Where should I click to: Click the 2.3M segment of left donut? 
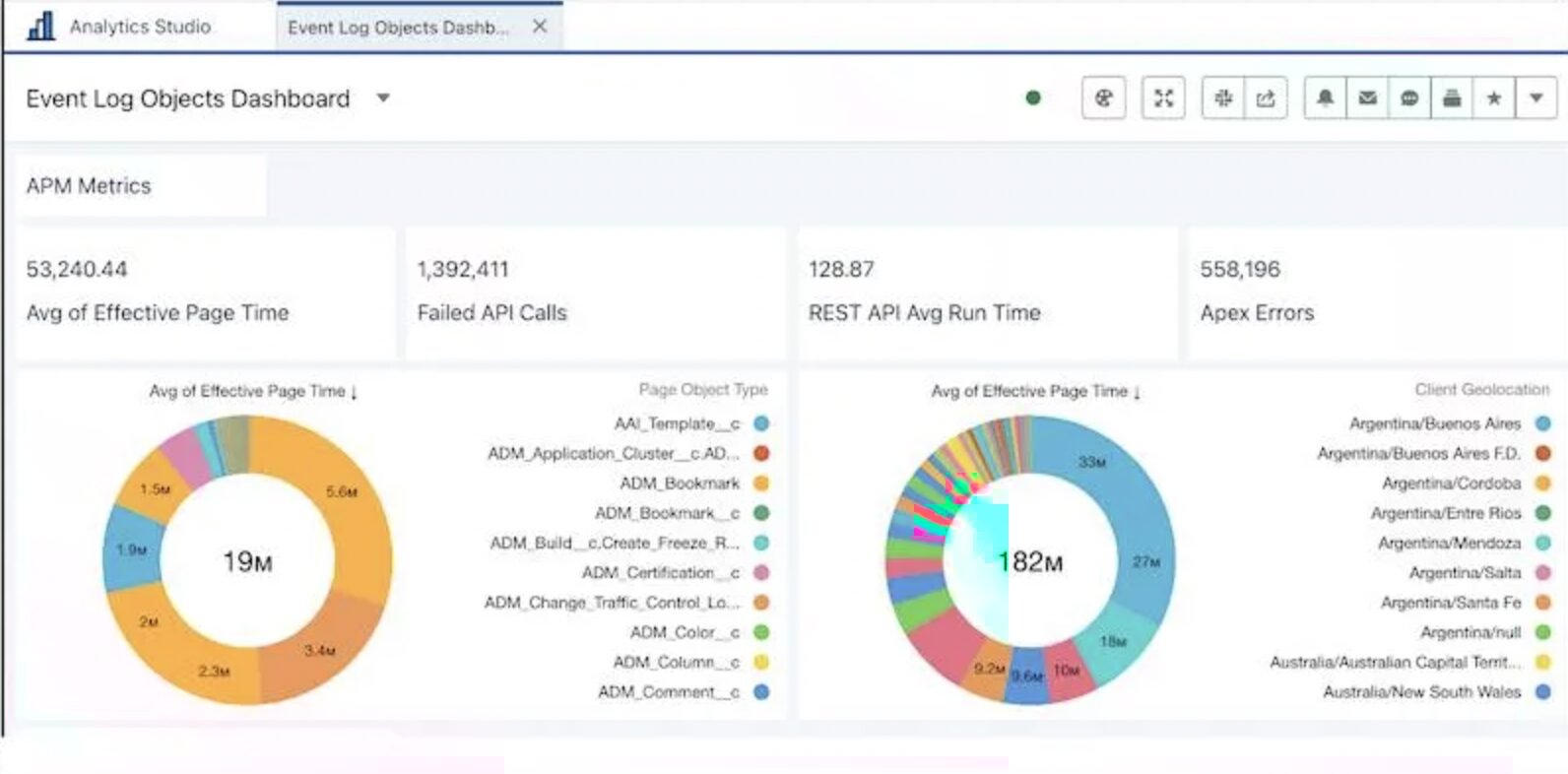213,672
